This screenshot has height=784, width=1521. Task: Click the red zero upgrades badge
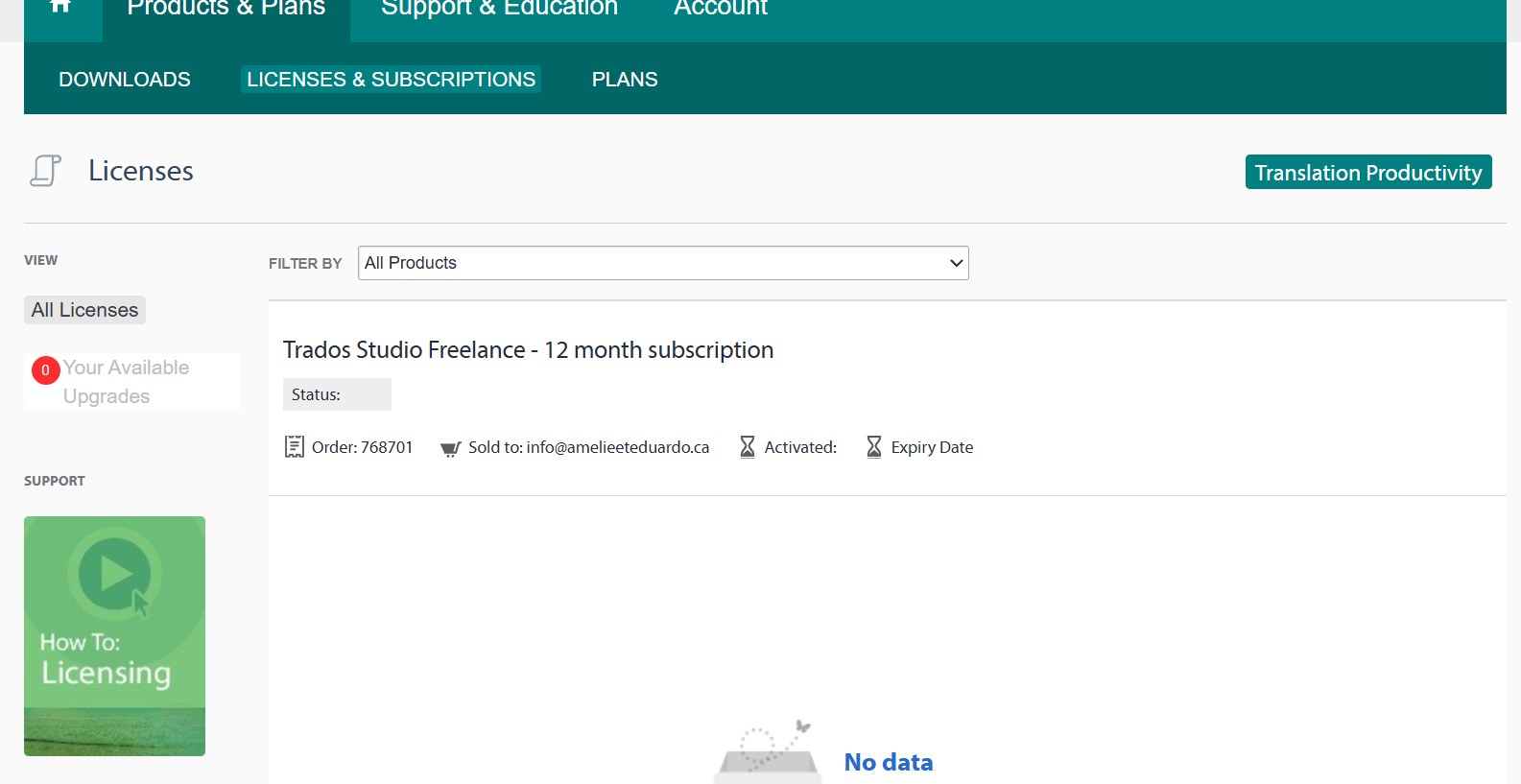(45, 370)
